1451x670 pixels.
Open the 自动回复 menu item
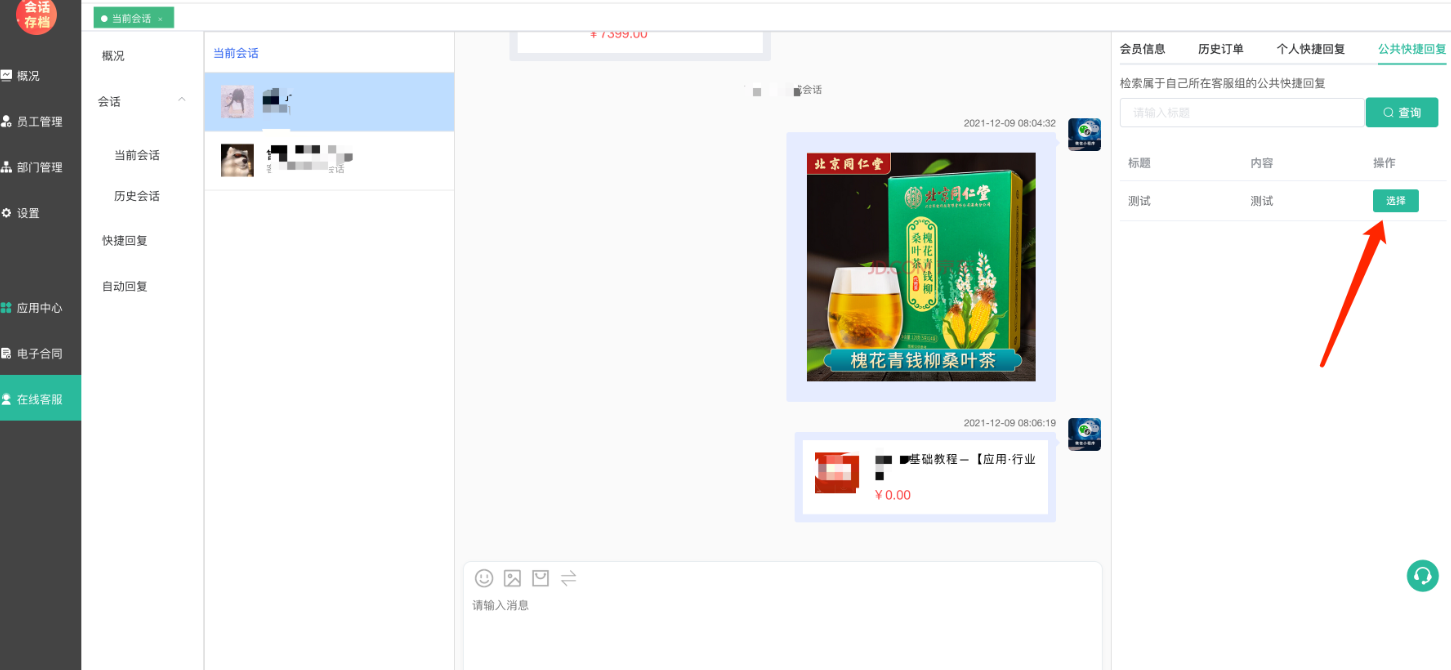pos(125,286)
